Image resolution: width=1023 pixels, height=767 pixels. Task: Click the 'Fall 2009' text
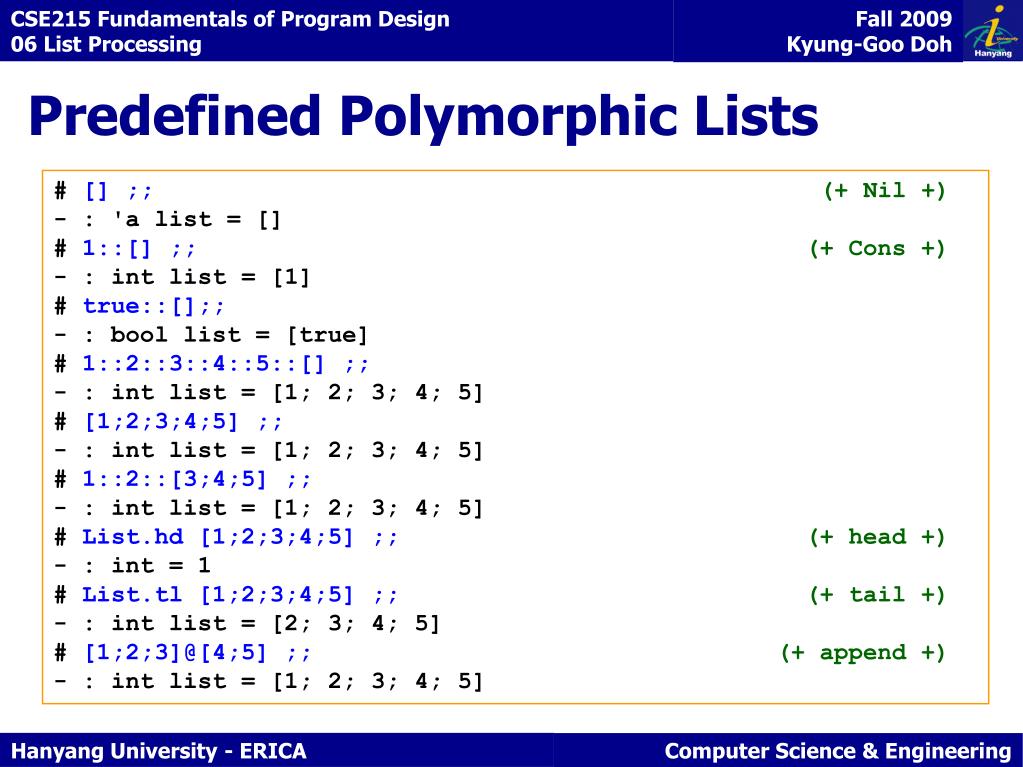point(904,19)
